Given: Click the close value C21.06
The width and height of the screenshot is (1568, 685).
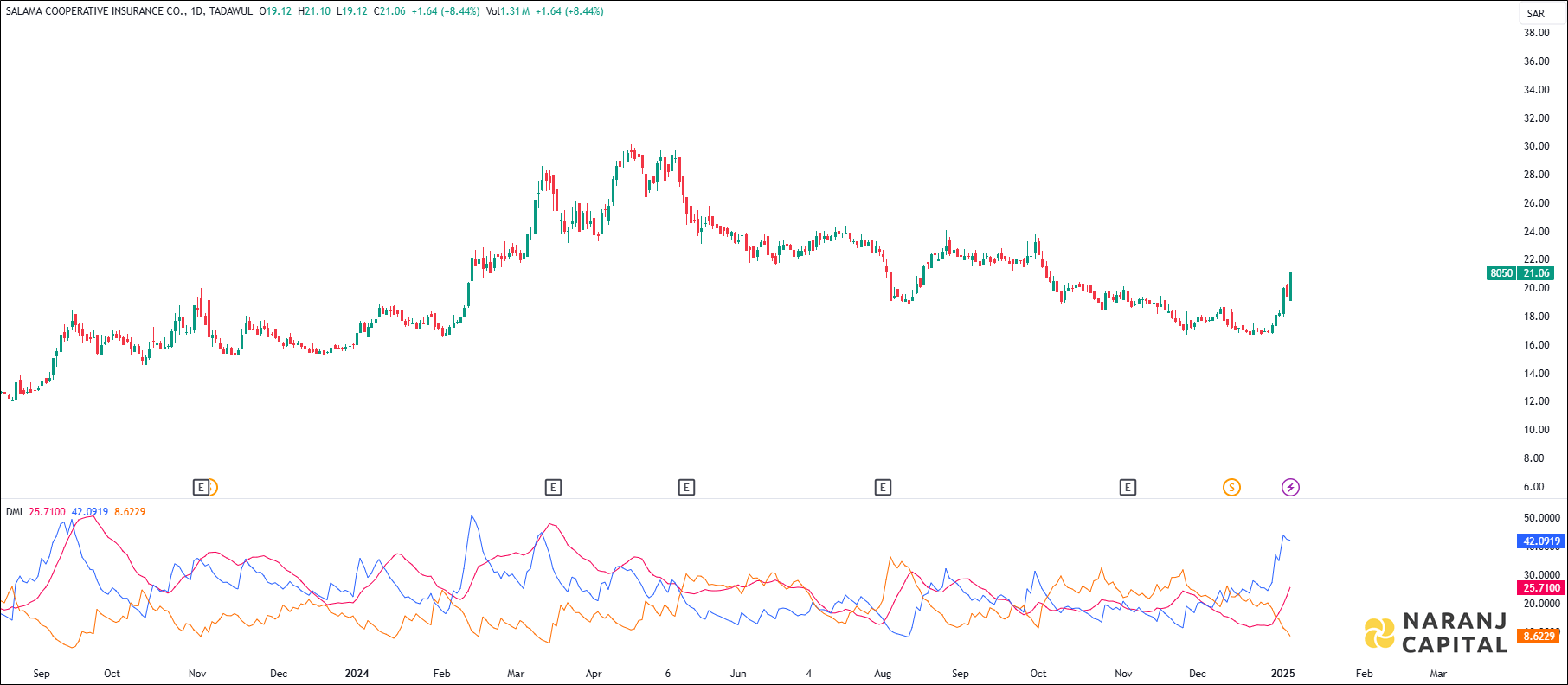Looking at the screenshot, I should [389, 11].
